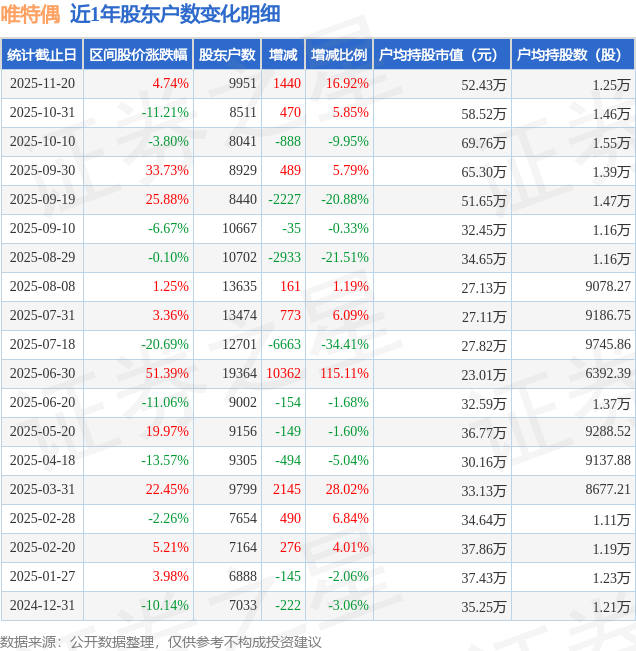636x651 pixels.
Task: Select the date cell 2025-10-31
Action: click(x=42, y=113)
